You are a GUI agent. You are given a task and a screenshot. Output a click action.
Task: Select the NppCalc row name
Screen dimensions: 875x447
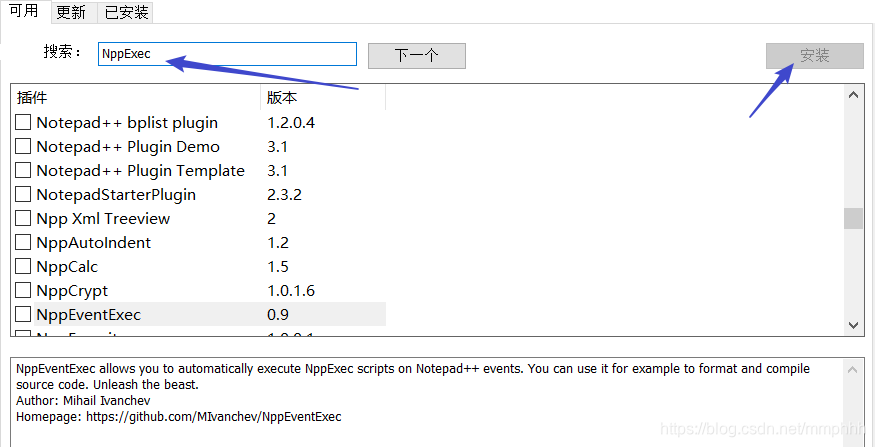pyautogui.click(x=67, y=266)
